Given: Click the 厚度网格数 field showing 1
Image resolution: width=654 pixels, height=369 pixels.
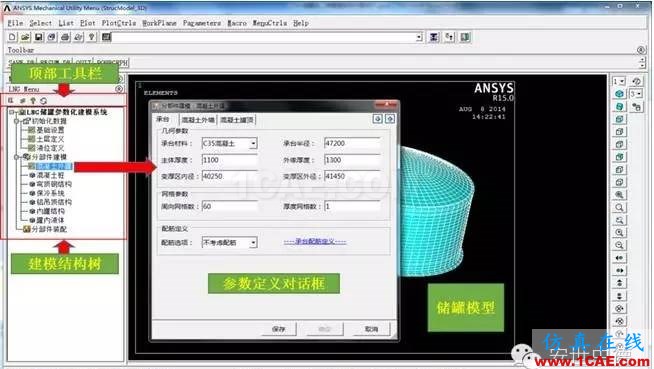Looking at the screenshot, I should click(353, 206).
